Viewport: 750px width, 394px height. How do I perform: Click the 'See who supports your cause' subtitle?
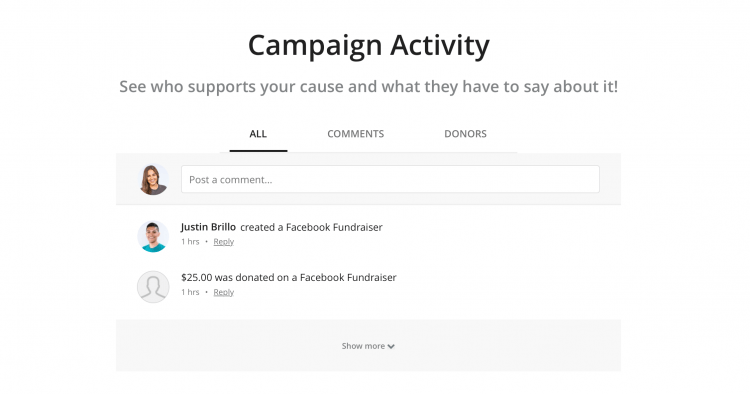tap(368, 87)
